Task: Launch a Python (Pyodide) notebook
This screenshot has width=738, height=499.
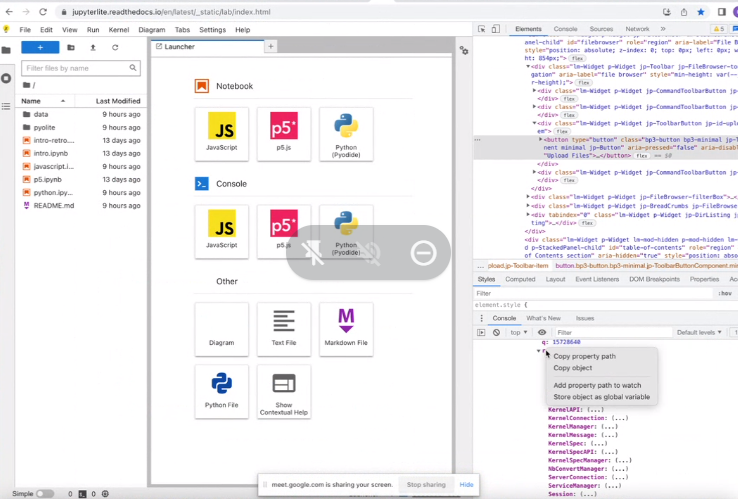Action: coord(346,134)
